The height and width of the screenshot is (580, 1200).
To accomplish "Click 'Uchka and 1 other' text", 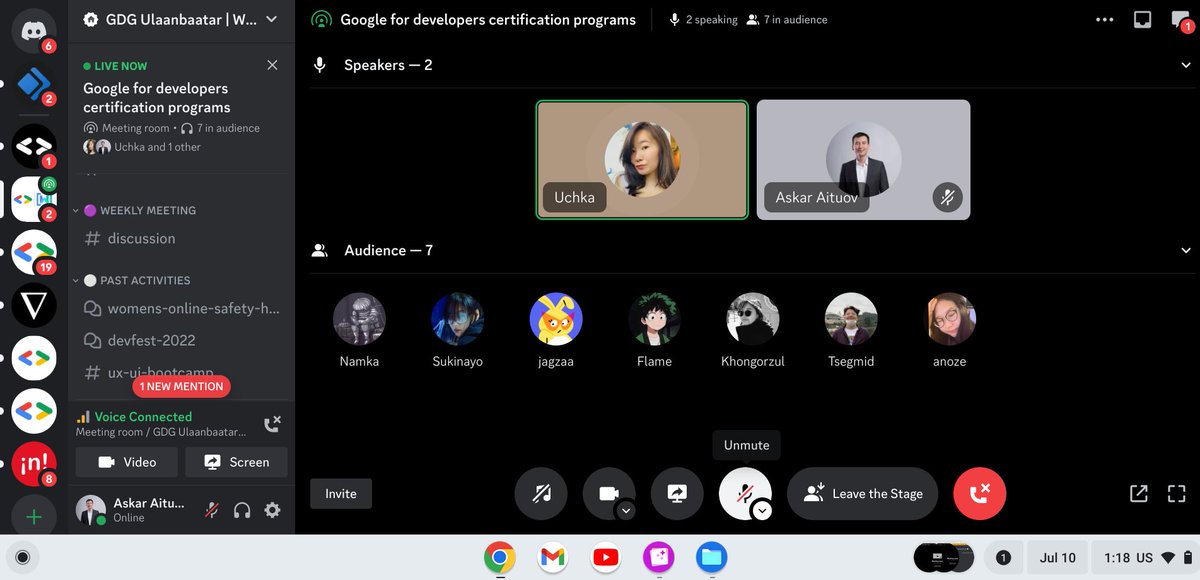I will (x=157, y=147).
